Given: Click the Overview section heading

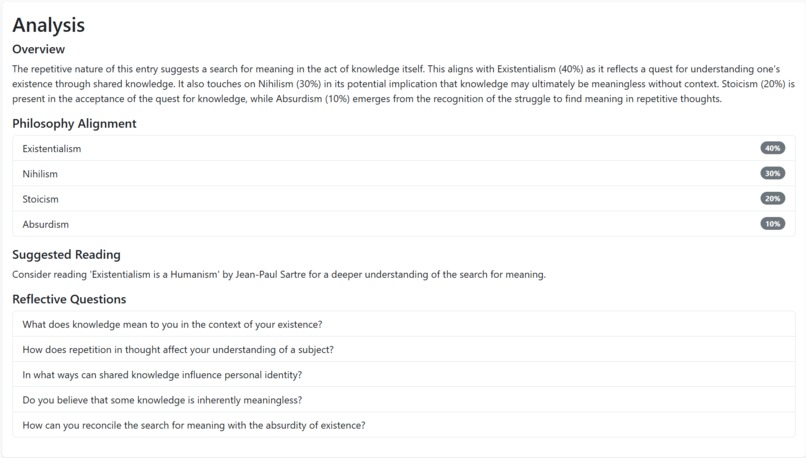Looking at the screenshot, I should tap(39, 49).
